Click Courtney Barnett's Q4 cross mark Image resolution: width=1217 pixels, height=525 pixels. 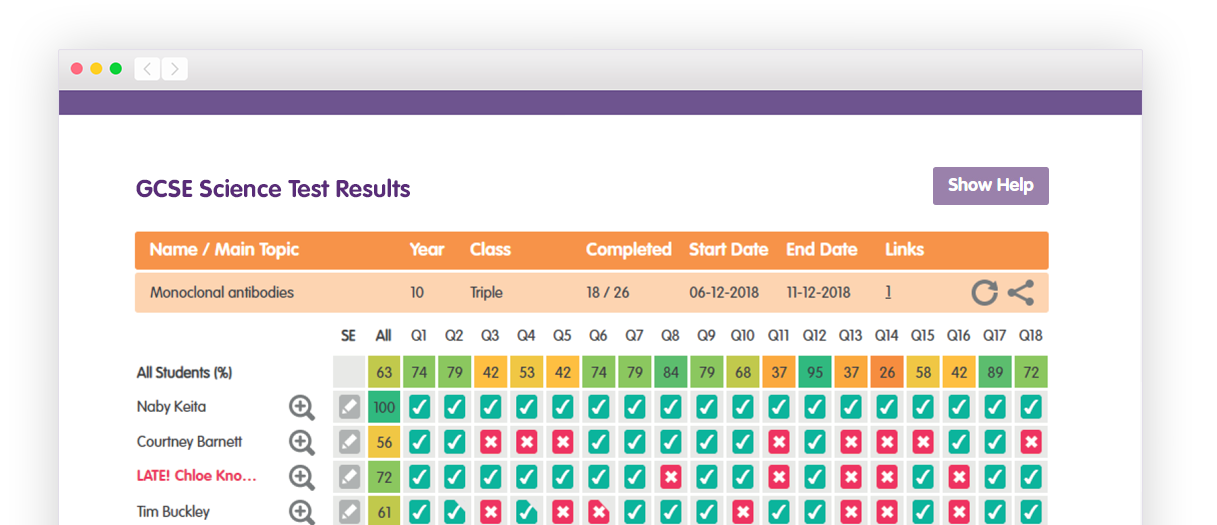(x=527, y=442)
